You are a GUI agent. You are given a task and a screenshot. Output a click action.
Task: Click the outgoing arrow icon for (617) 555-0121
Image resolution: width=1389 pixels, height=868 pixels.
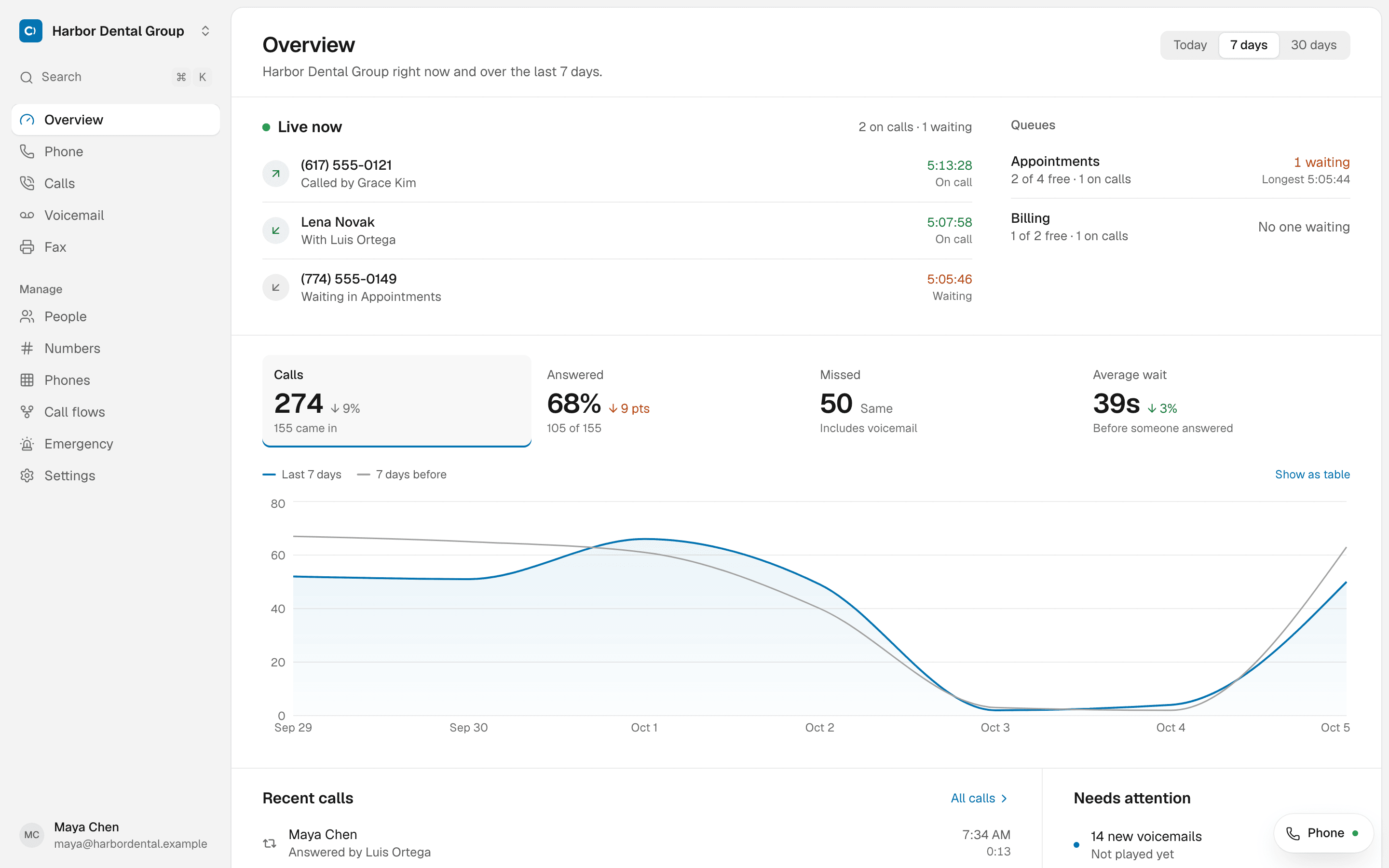click(275, 174)
